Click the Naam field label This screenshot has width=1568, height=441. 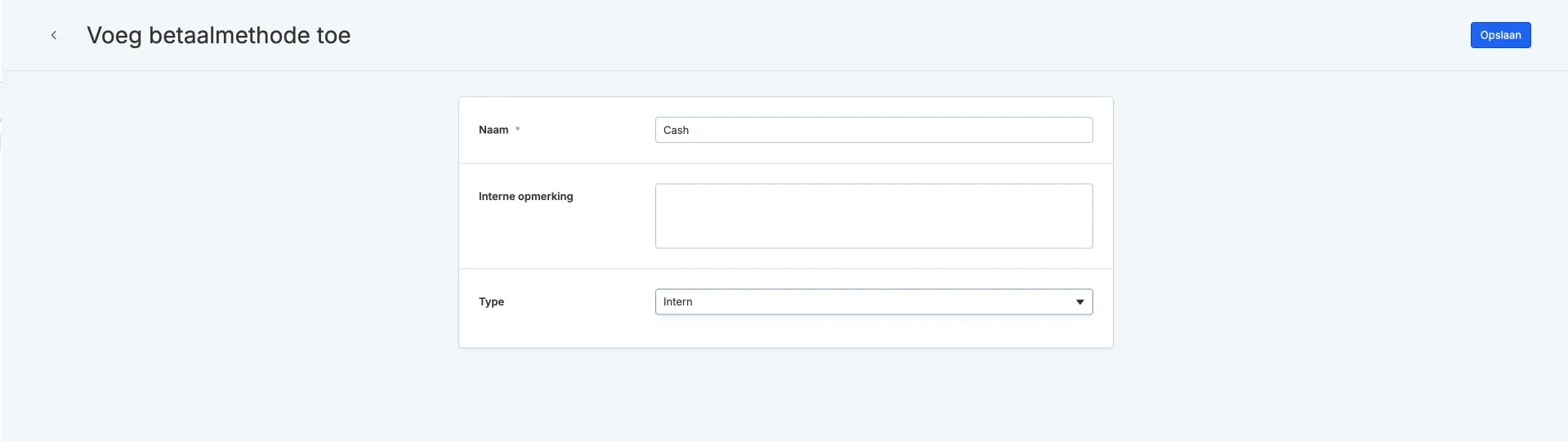(x=494, y=130)
